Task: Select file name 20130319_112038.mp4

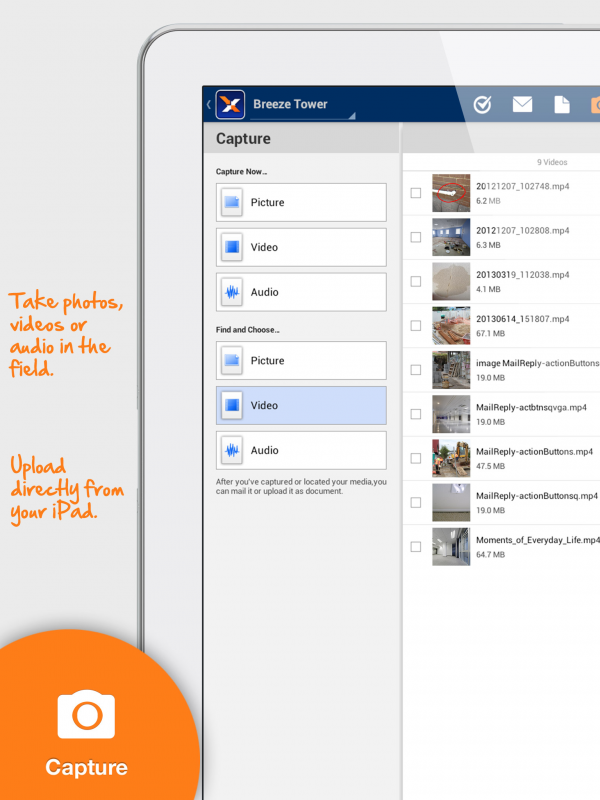Action: point(522,274)
